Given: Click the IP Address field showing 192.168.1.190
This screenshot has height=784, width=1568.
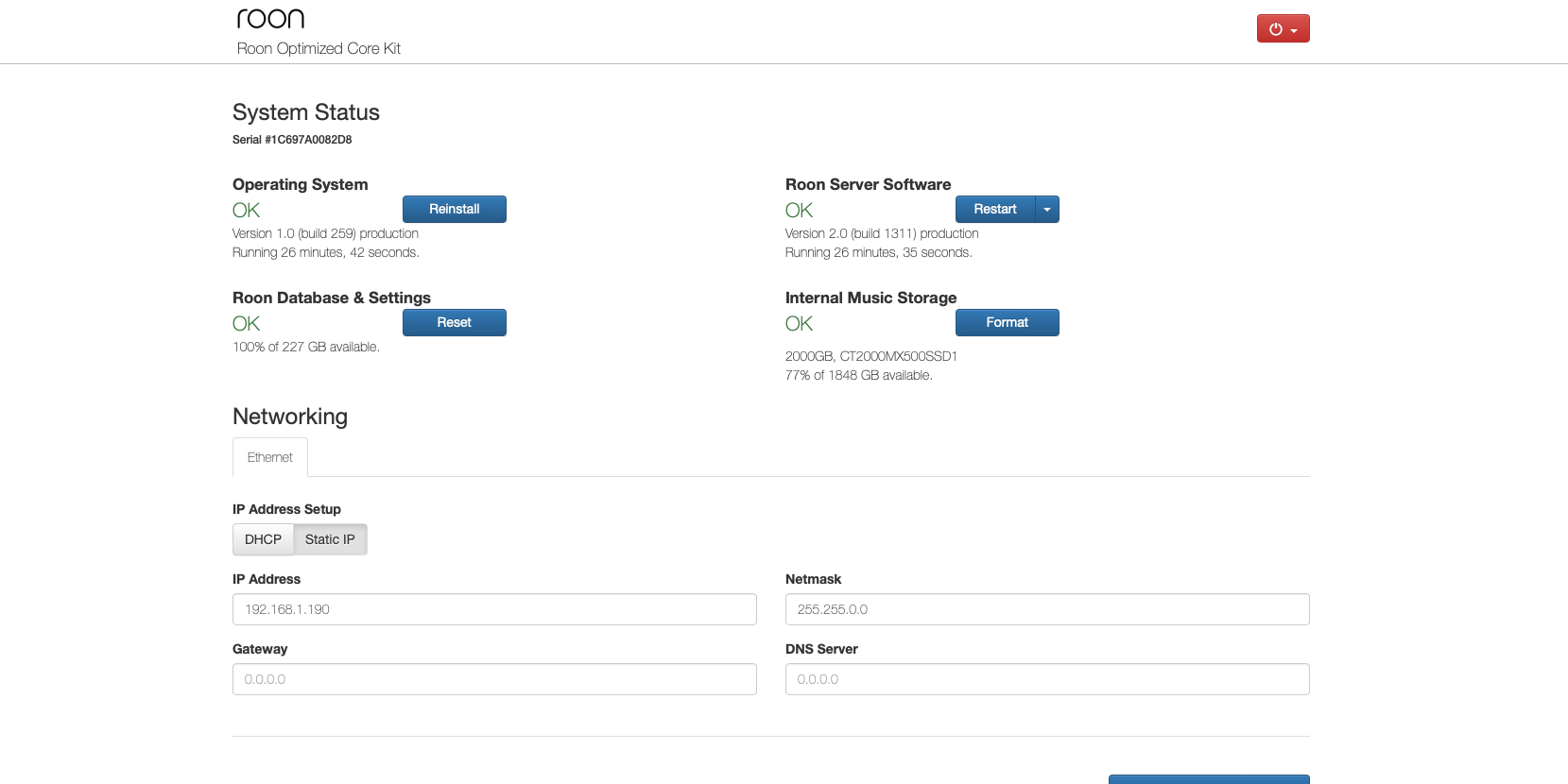Looking at the screenshot, I should 494,609.
